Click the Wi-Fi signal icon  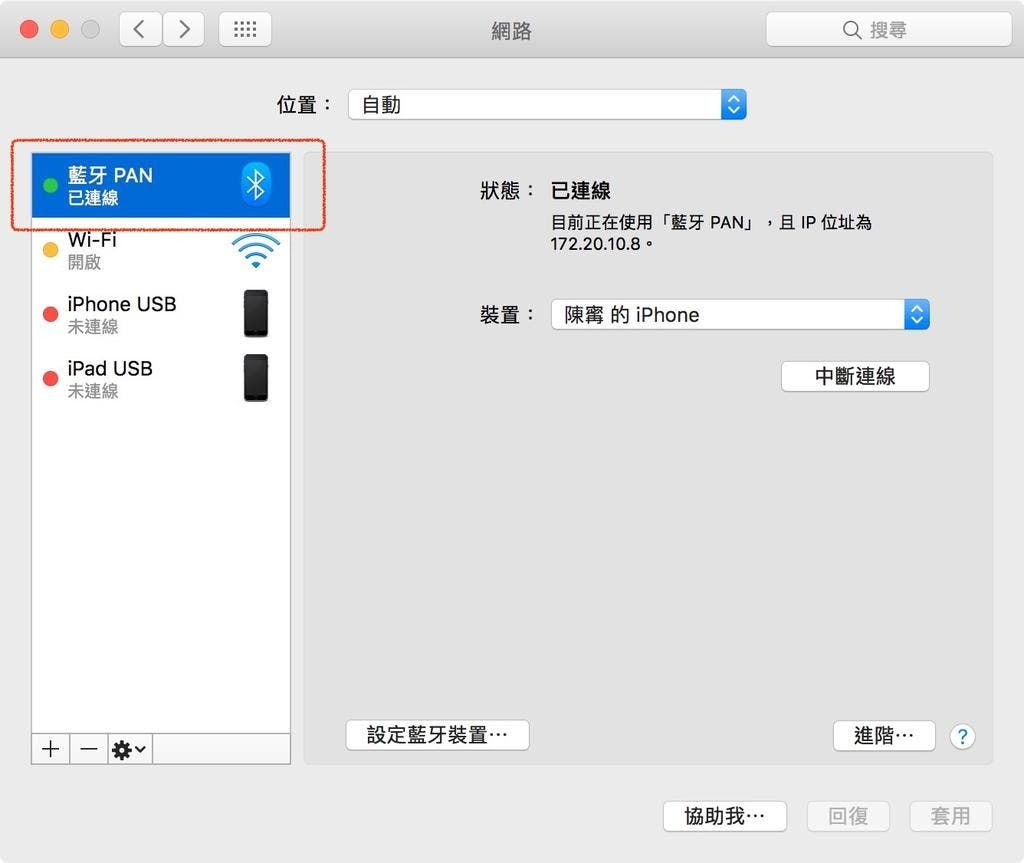256,251
